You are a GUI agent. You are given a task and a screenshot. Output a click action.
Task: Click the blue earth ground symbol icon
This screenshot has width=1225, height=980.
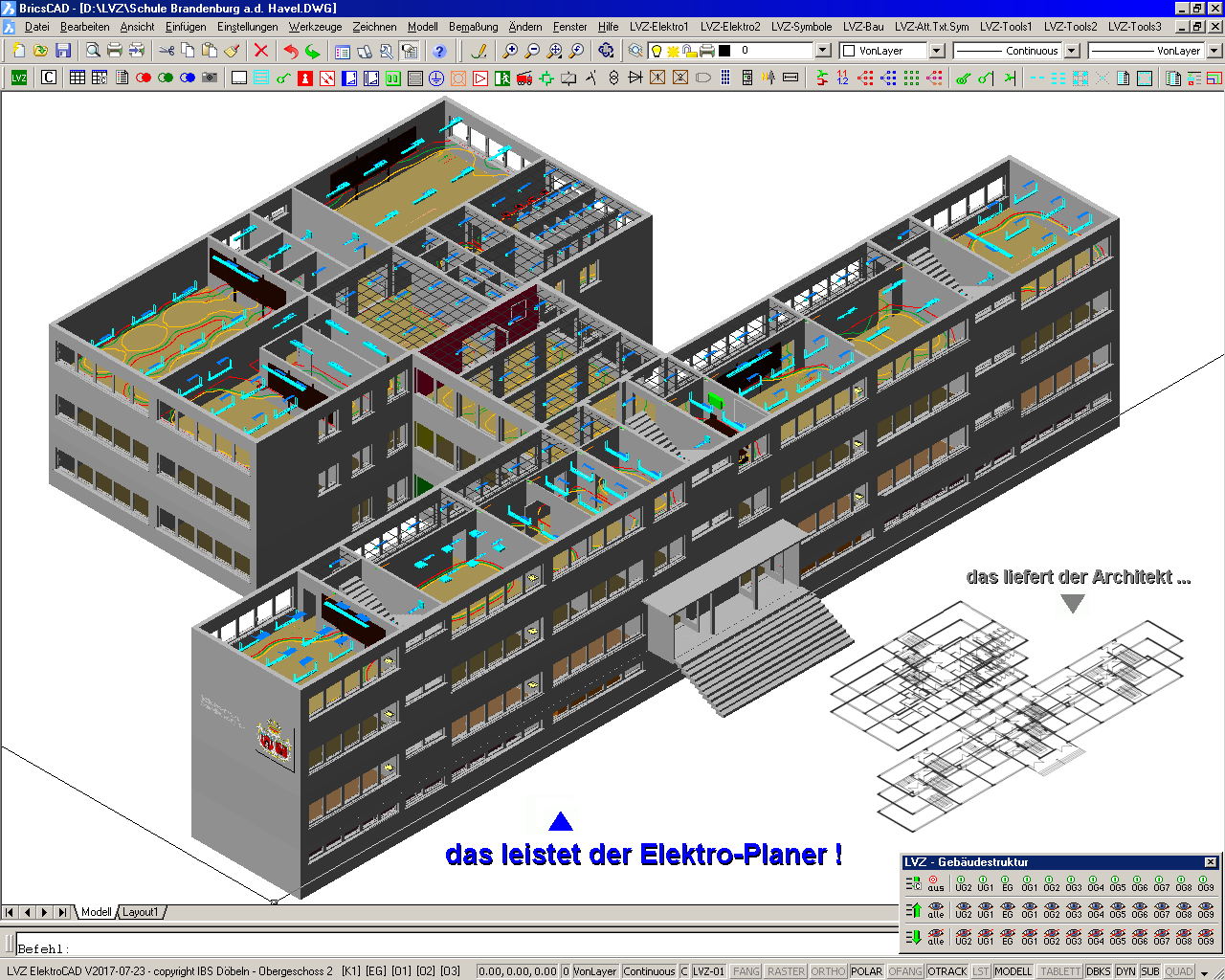point(436,78)
